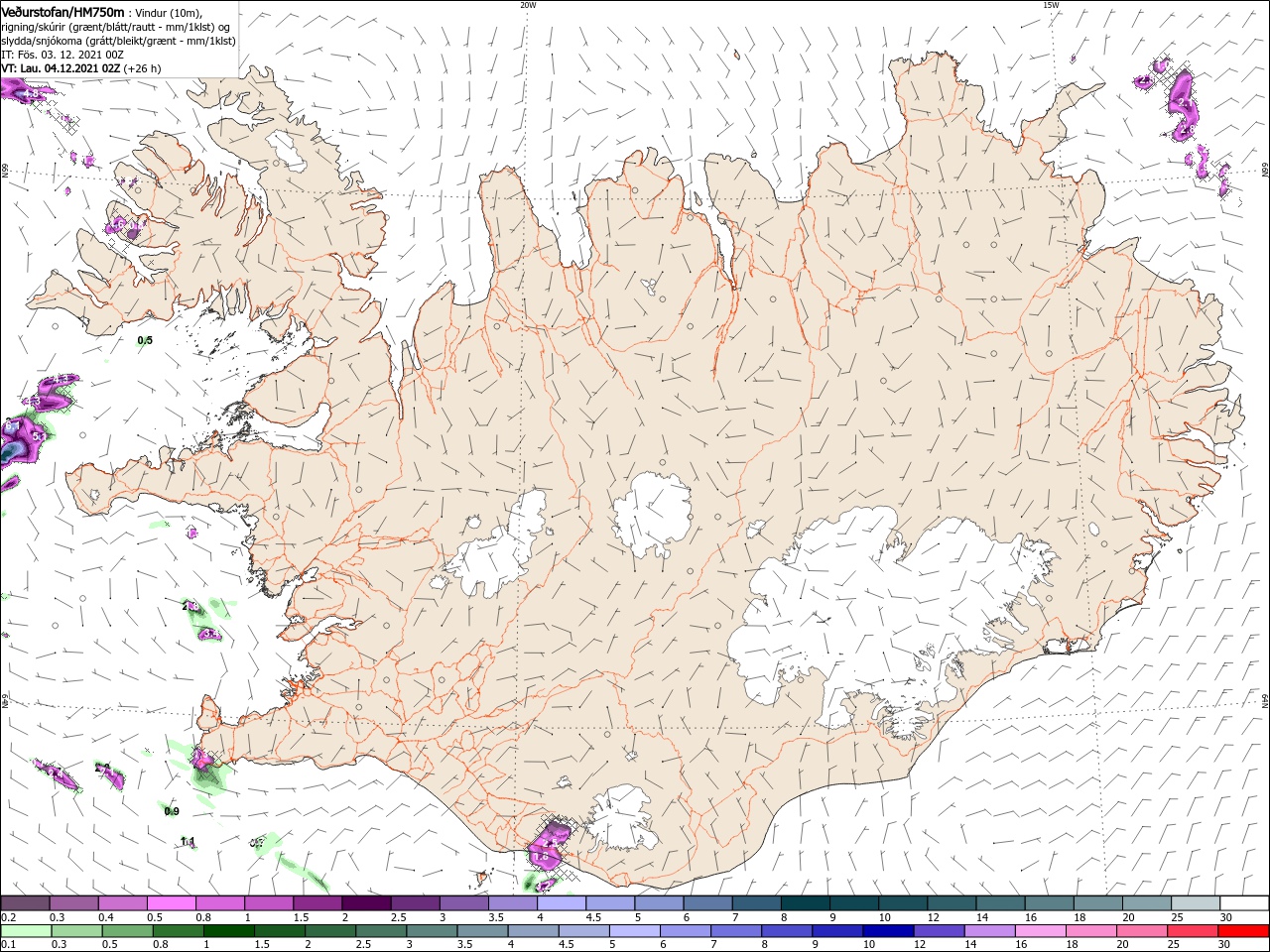1270x952 pixels.
Task: Pick the dark green rain swatch labeled 1
Action: pyautogui.click(x=228, y=931)
